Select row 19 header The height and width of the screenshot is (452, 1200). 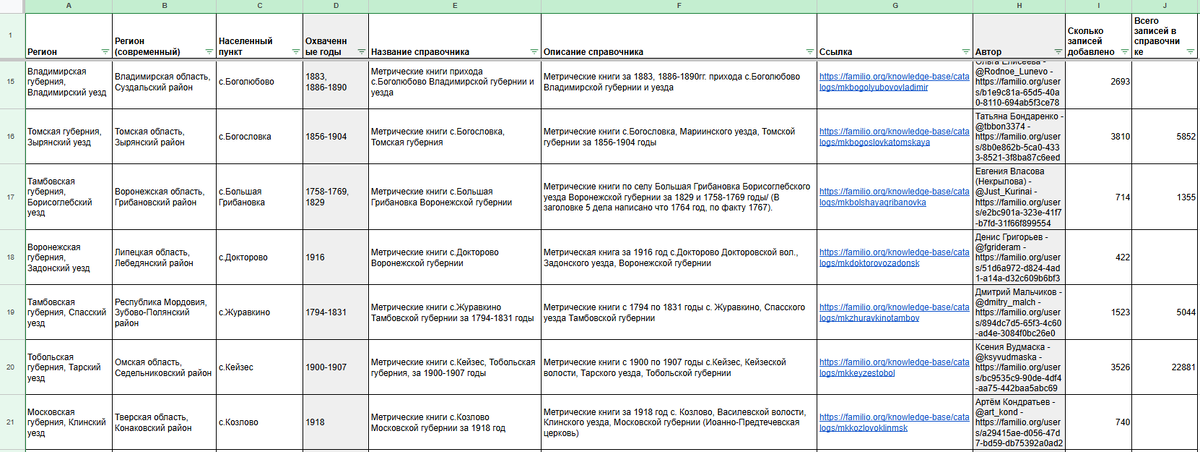12,313
